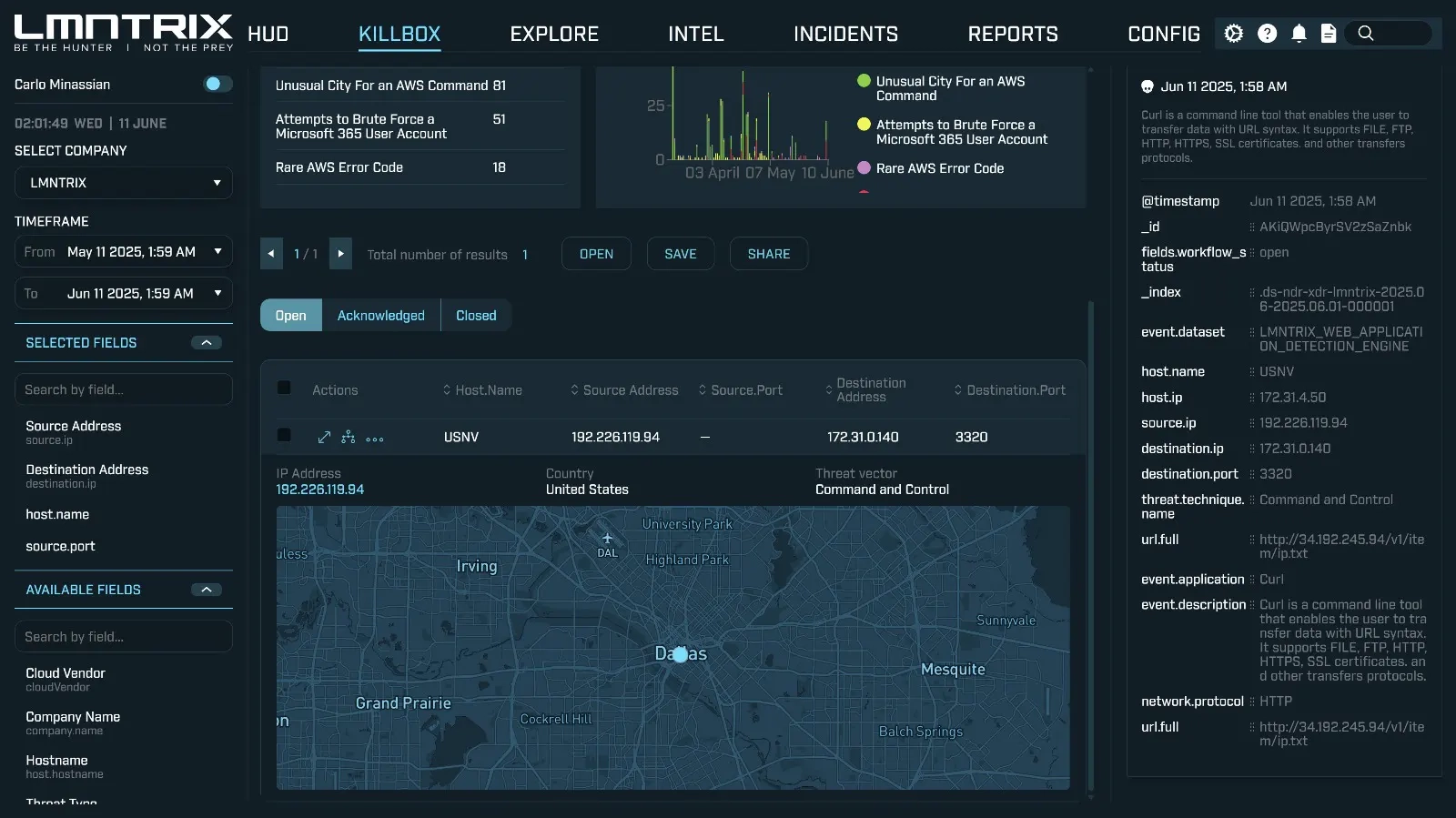Switch to the HUD tab
The image size is (1456, 818).
pos(268,35)
